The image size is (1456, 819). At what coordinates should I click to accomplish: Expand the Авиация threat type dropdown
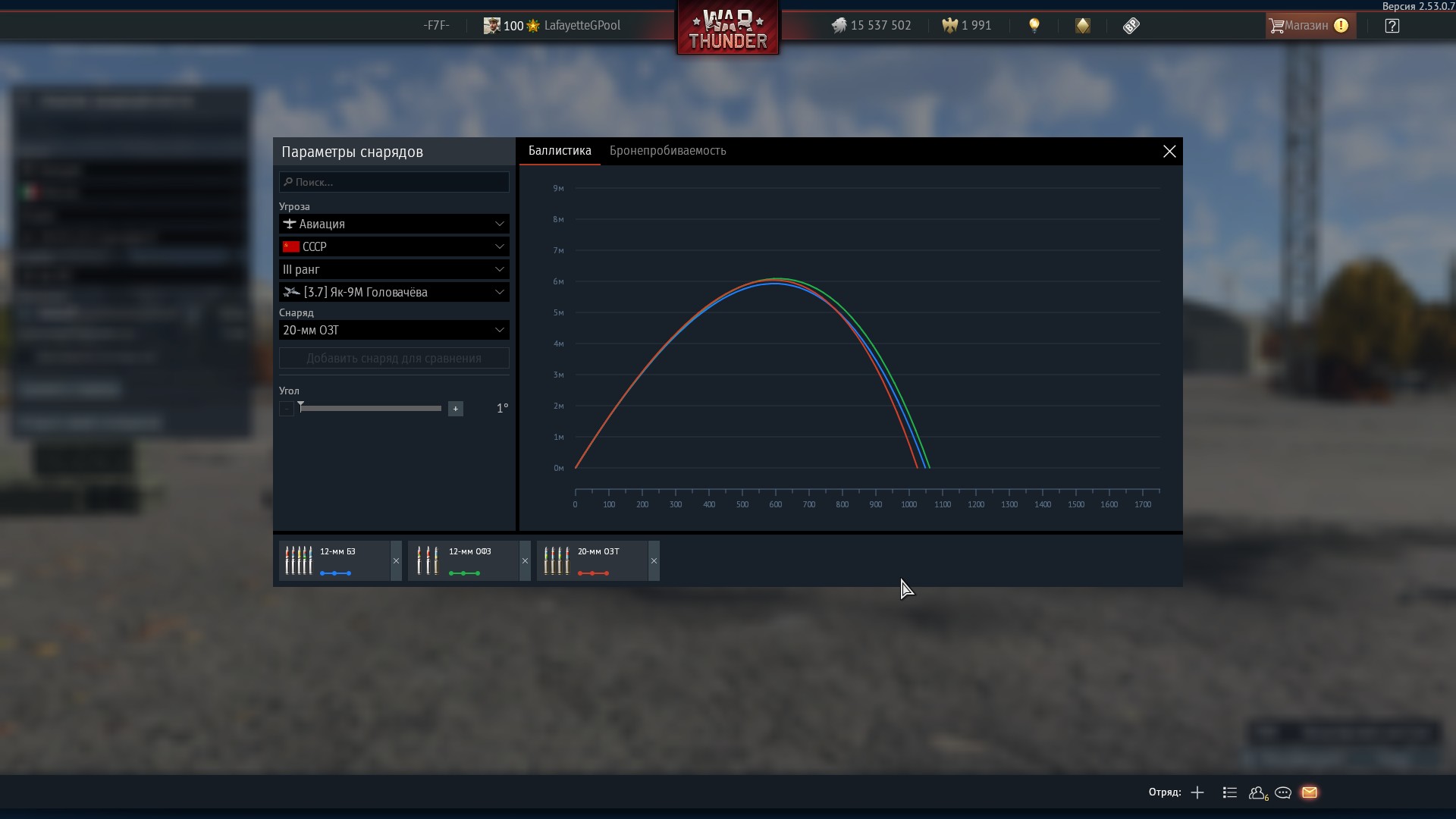(394, 224)
